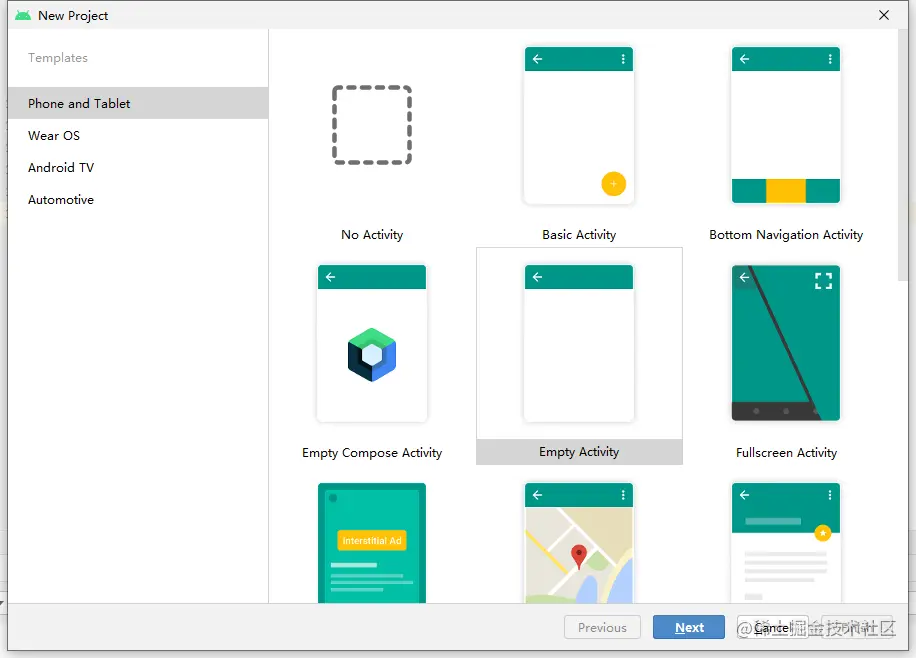Click the vertical scrollbar of the template grid
The height and width of the screenshot is (658, 916).
pos(903,155)
